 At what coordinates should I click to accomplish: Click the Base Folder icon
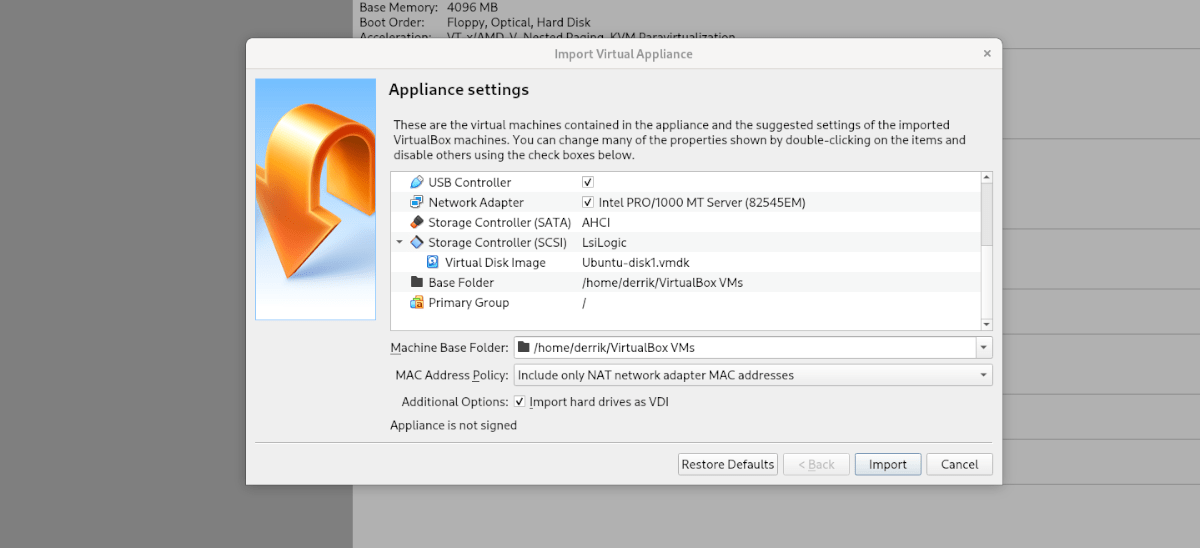point(417,283)
